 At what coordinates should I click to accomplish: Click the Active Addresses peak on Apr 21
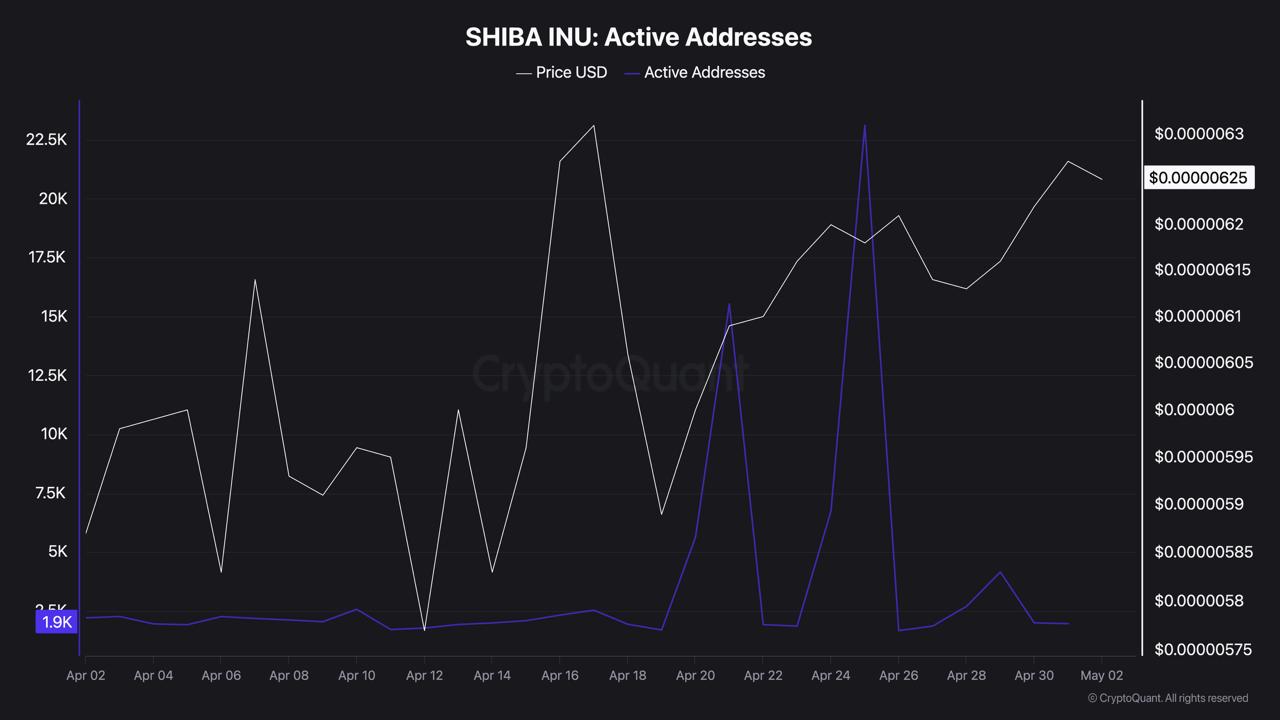[729, 304]
